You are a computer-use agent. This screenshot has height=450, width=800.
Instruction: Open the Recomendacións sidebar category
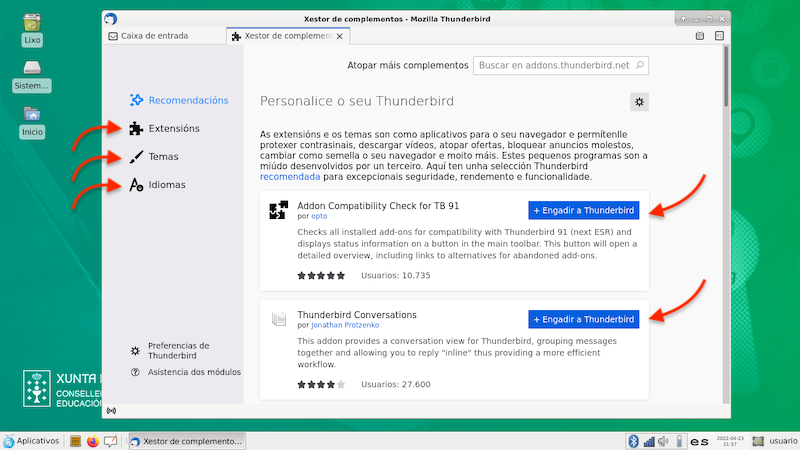[x=188, y=100]
